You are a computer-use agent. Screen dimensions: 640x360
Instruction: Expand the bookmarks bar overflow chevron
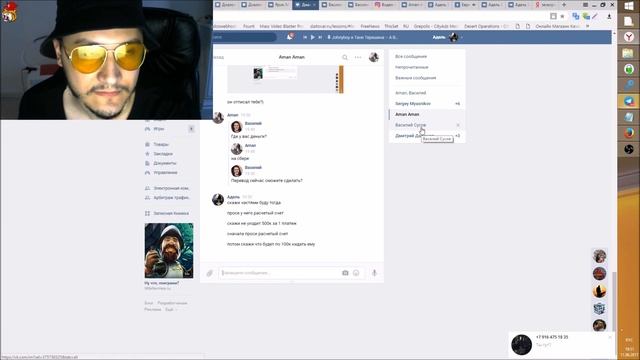pos(587,26)
